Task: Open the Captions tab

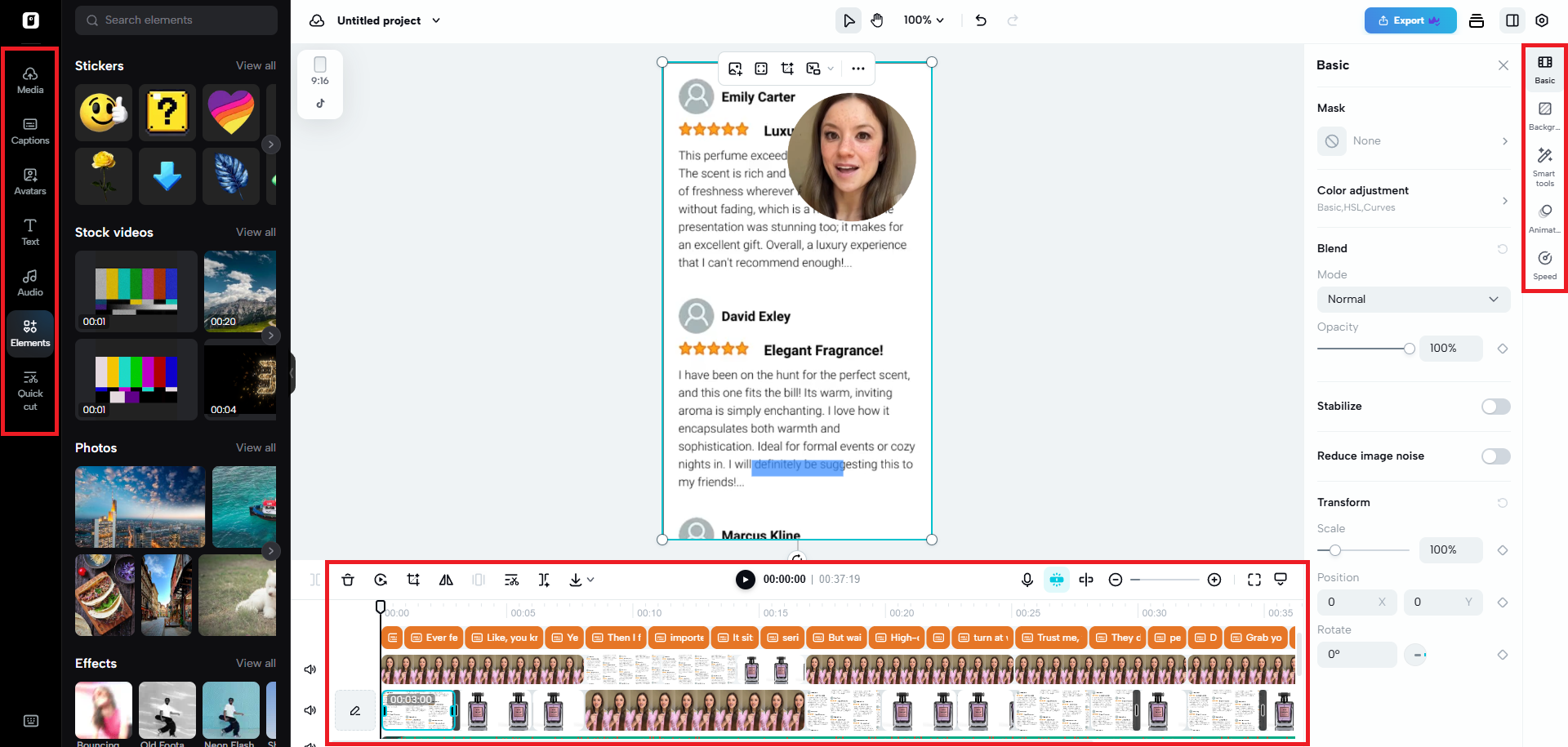Action: pyautogui.click(x=30, y=131)
